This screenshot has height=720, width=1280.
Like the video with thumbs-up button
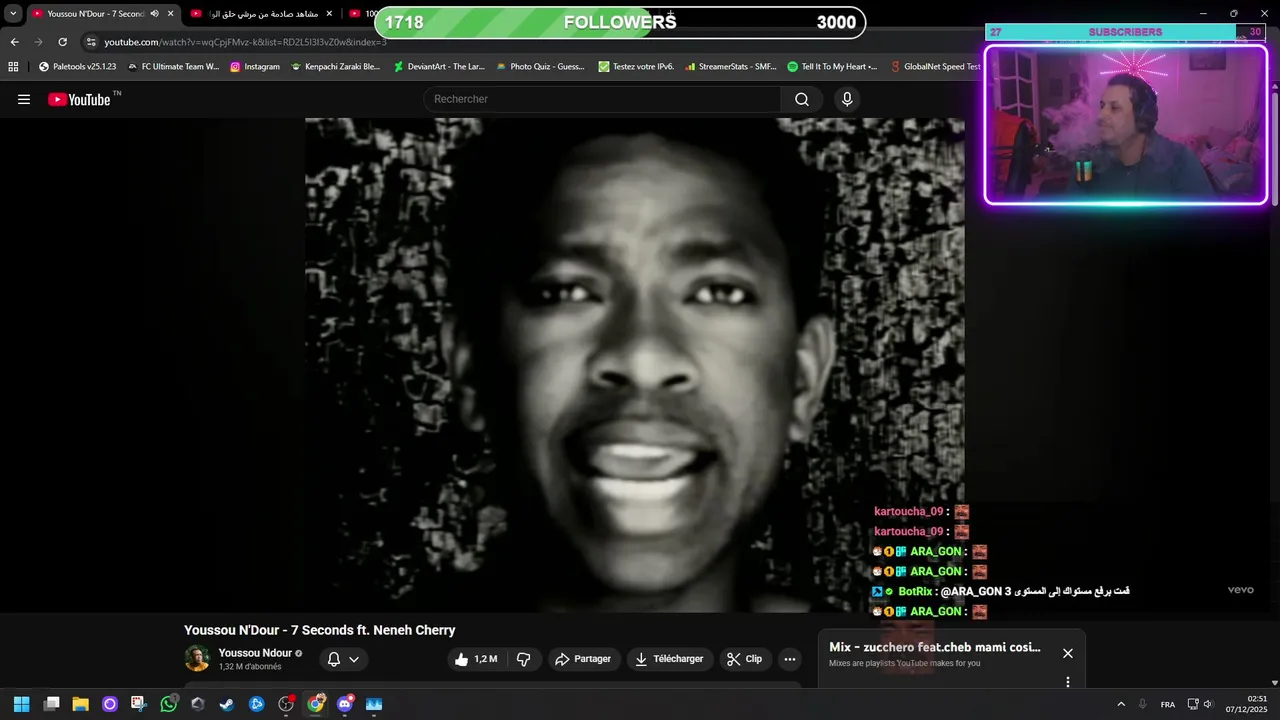click(476, 659)
